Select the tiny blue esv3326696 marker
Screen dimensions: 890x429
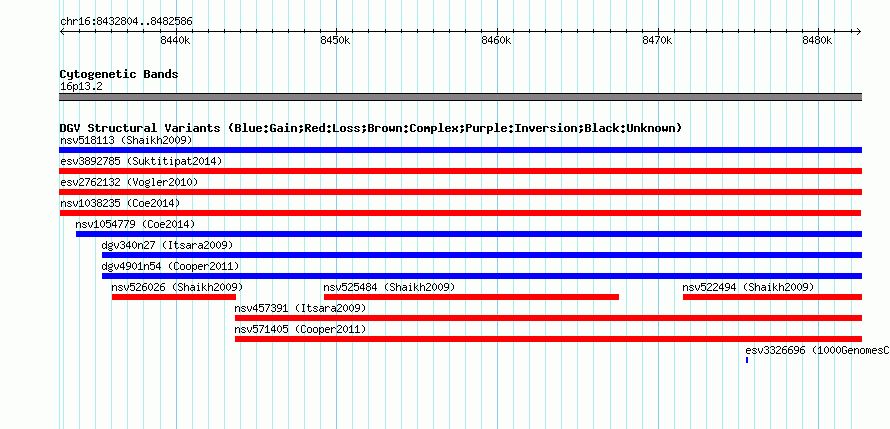(747, 360)
